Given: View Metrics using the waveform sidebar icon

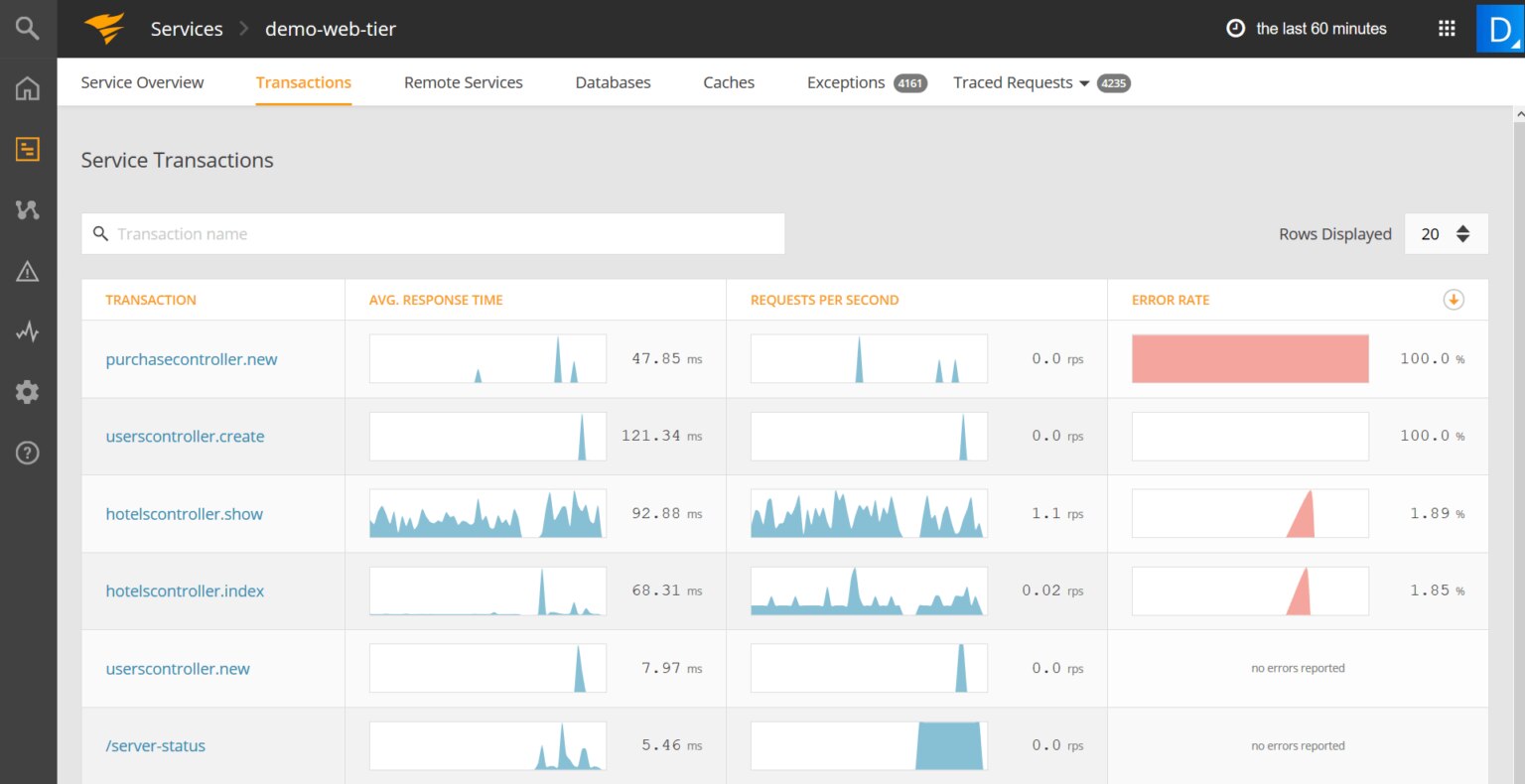Looking at the screenshot, I should [27, 330].
